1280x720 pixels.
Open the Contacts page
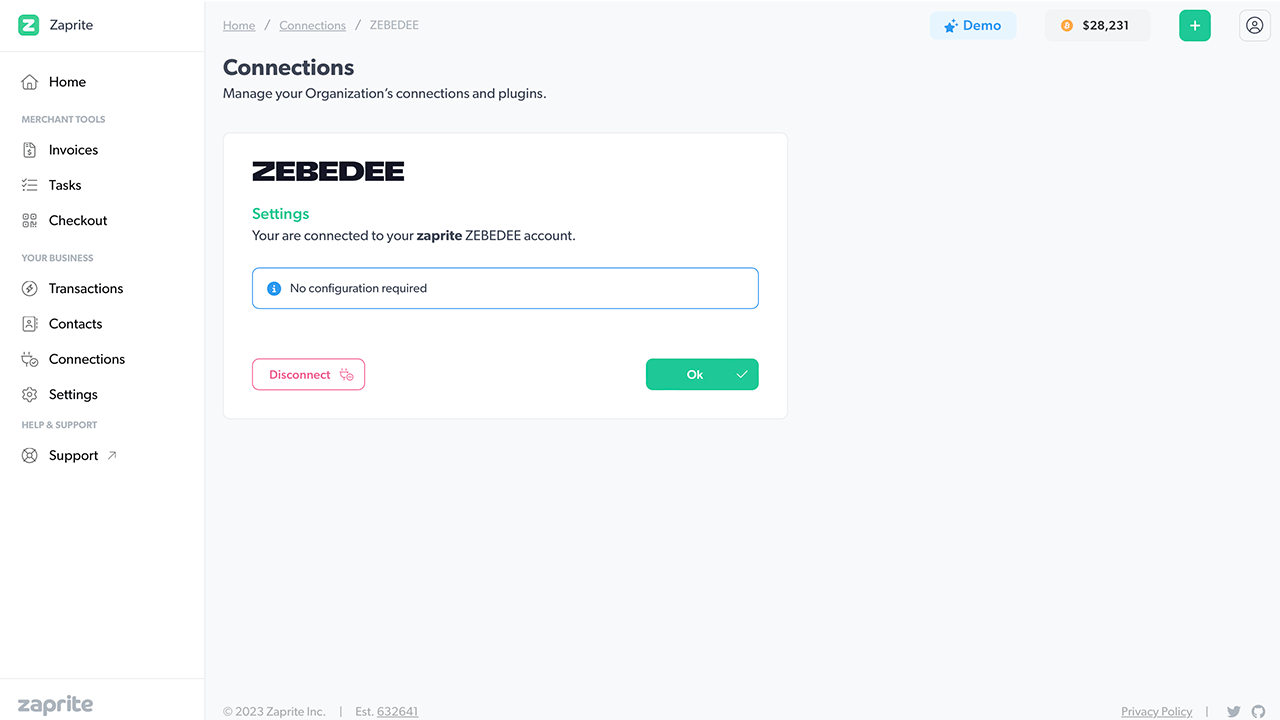click(x=76, y=323)
